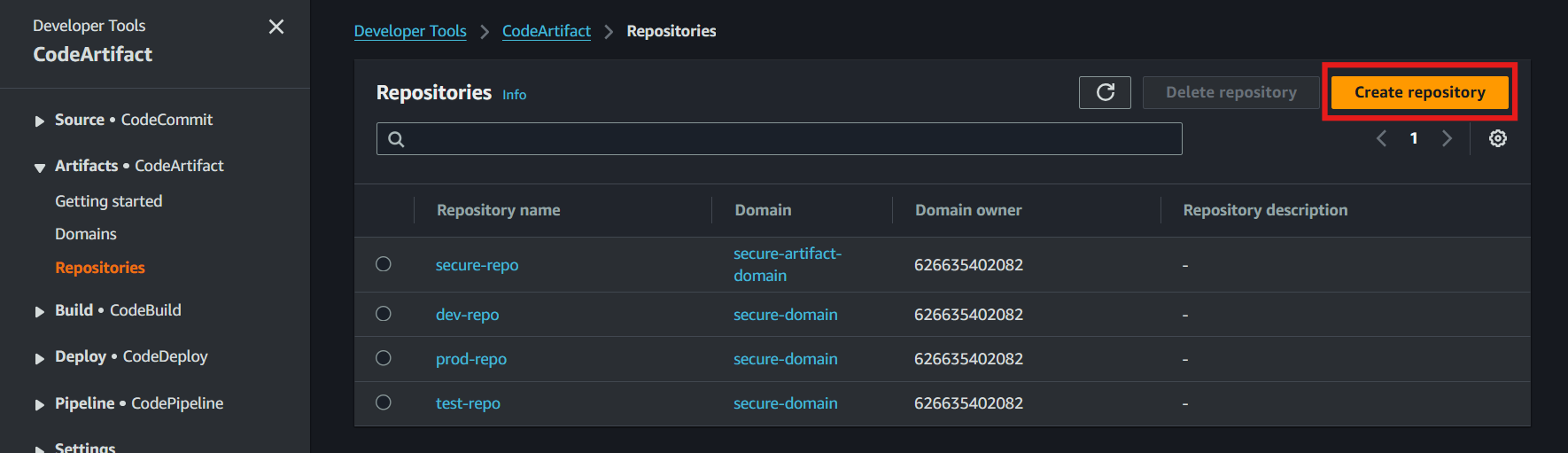This screenshot has height=453, width=1568.
Task: Select the secure-repo radio button
Action: pos(384,264)
